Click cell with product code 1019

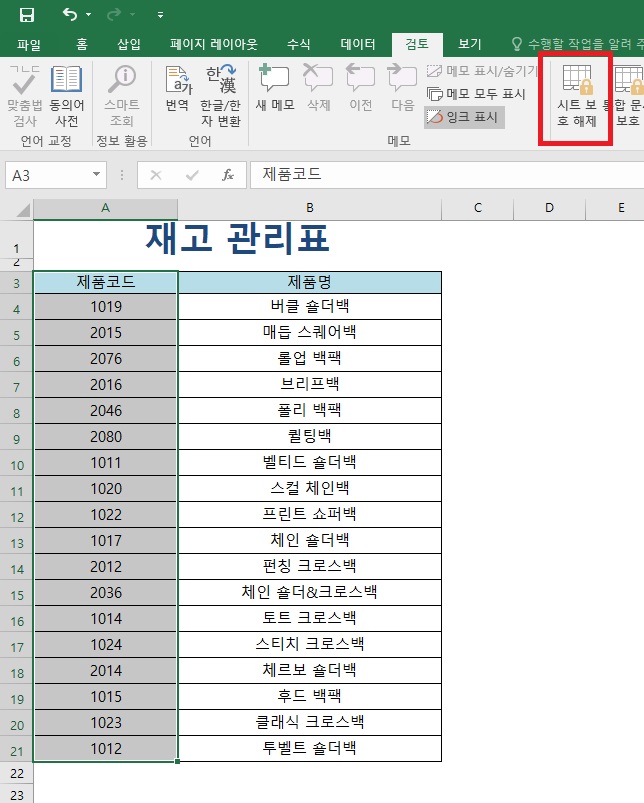click(105, 307)
